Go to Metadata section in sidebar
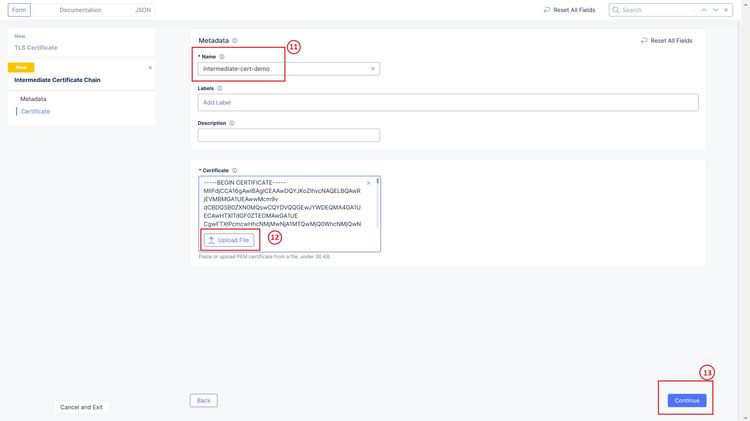This screenshot has width=750, height=421. [x=33, y=99]
